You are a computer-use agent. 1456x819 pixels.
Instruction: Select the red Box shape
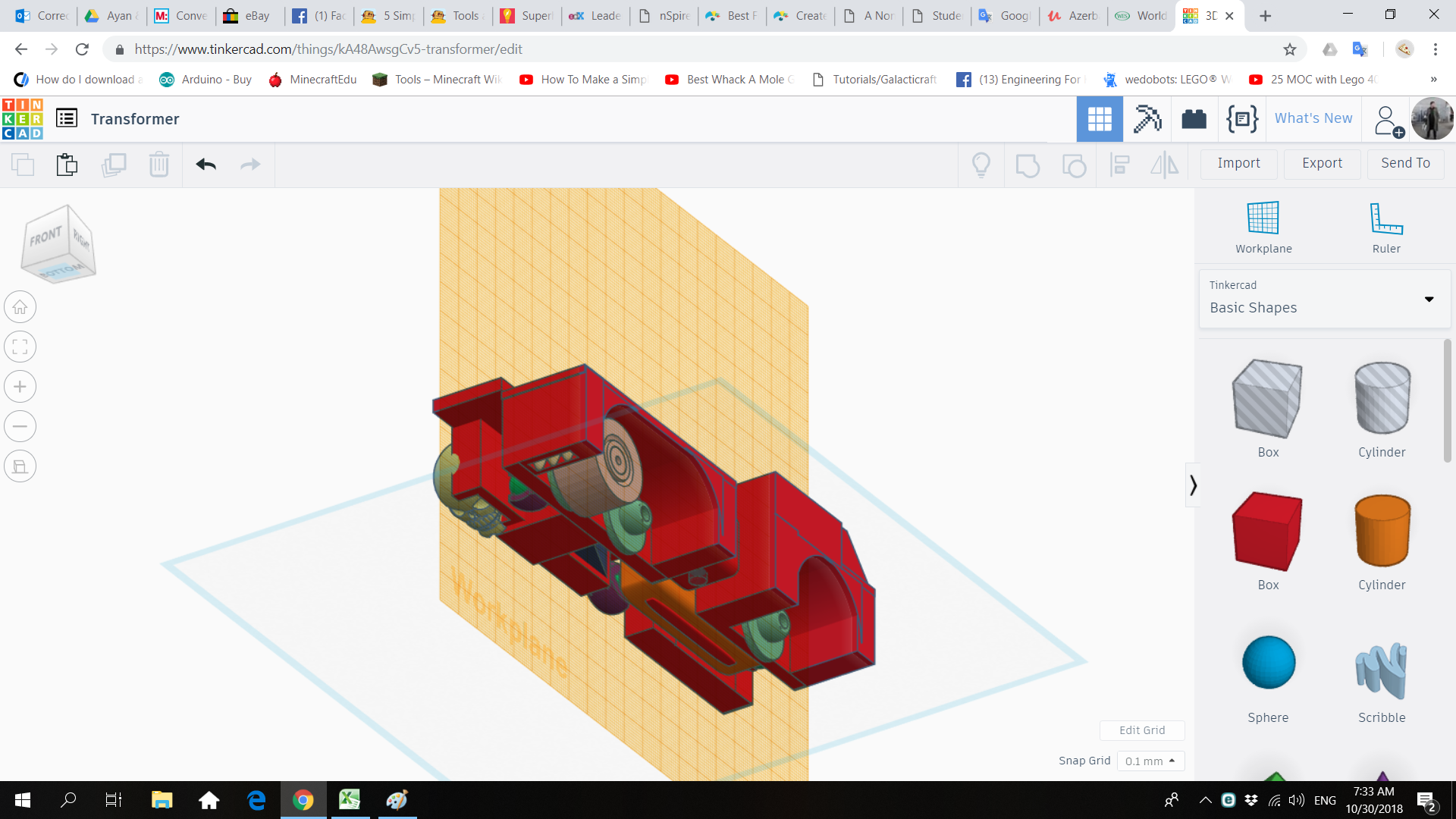click(1267, 532)
